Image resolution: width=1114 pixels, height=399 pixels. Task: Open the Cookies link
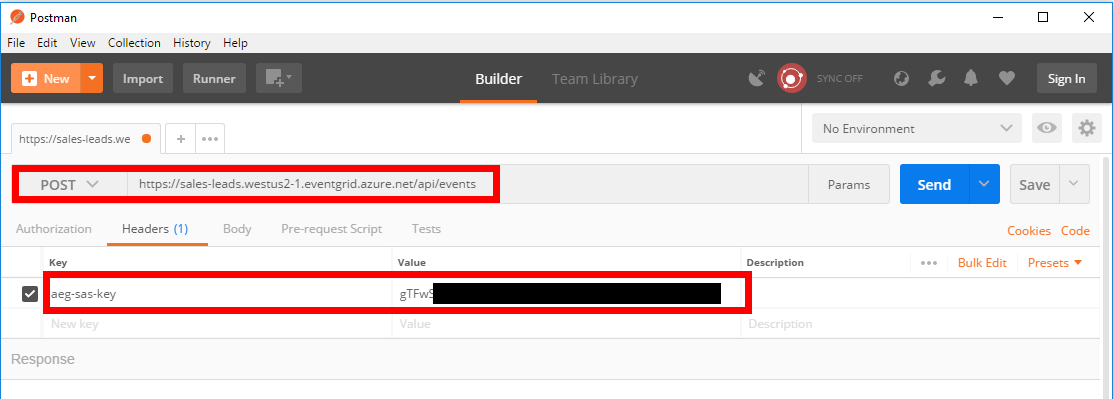coord(1029,231)
